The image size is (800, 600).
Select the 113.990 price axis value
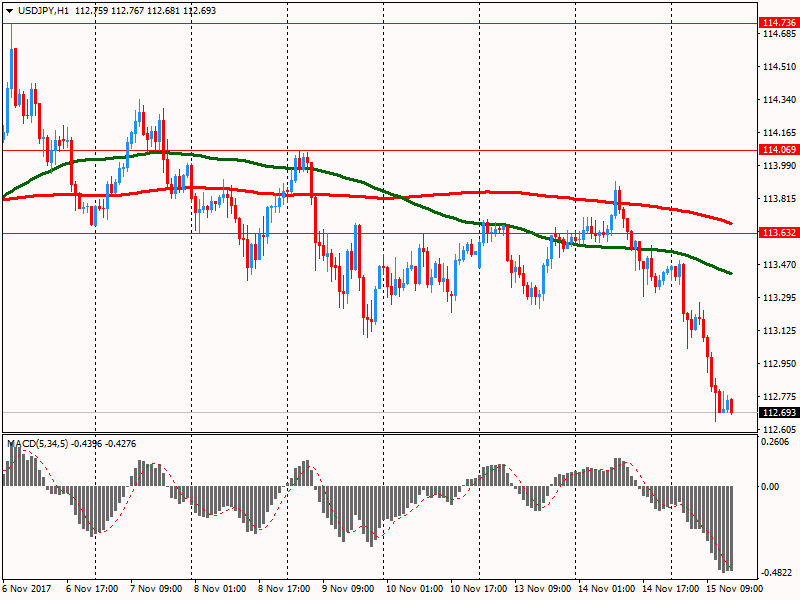(779, 166)
